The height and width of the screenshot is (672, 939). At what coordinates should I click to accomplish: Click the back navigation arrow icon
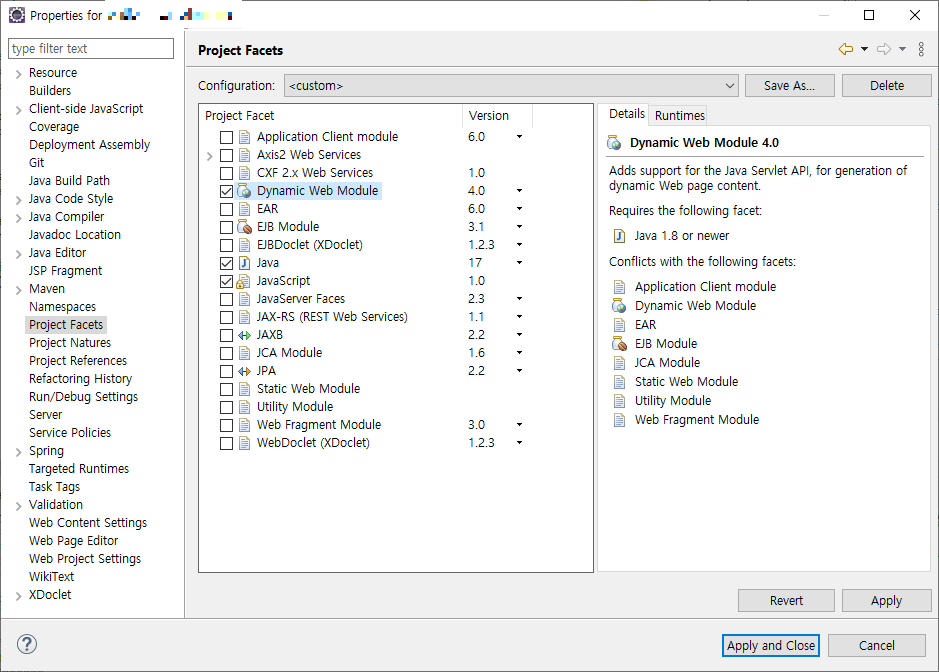pyautogui.click(x=846, y=48)
